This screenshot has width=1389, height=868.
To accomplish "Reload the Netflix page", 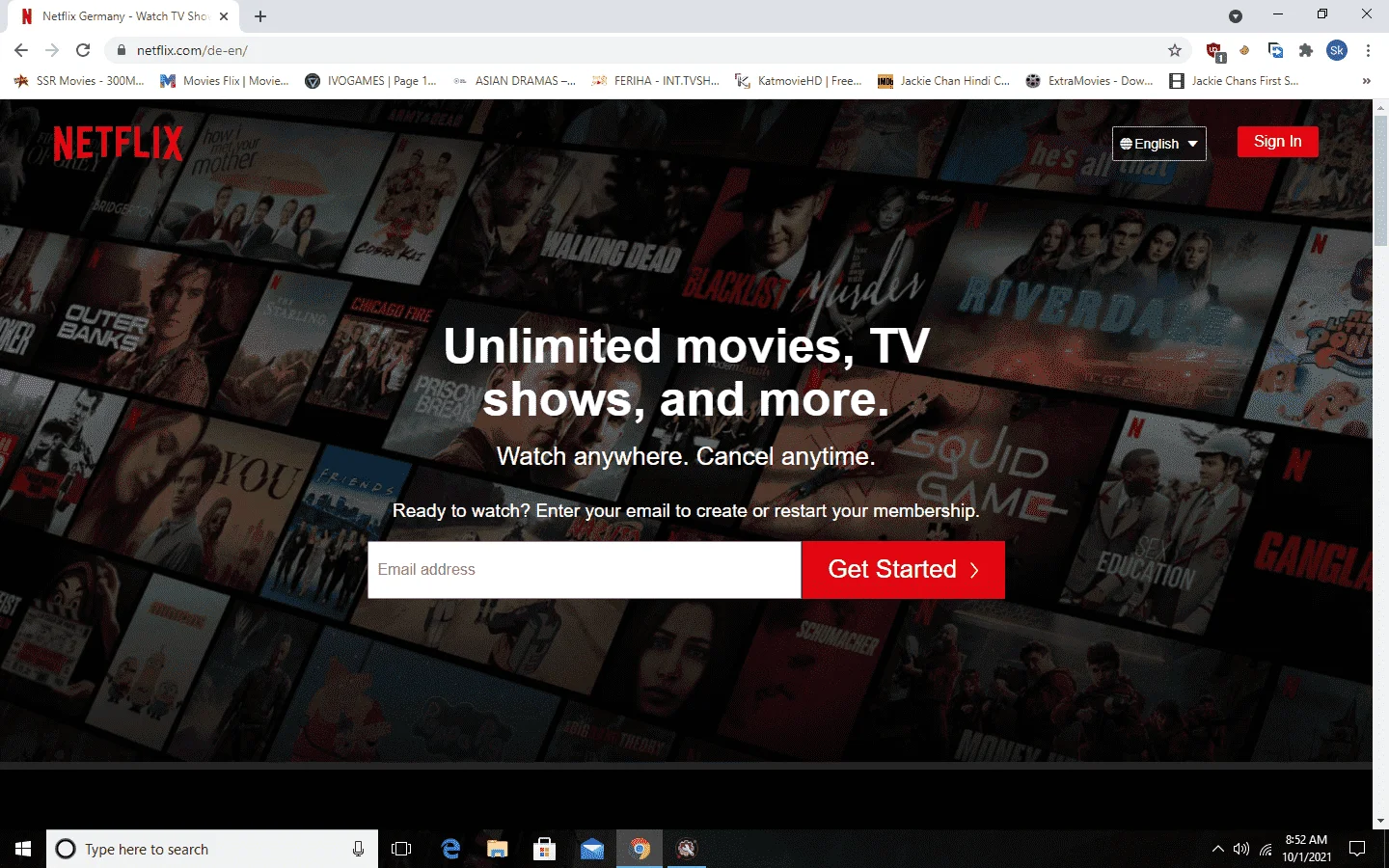I will pos(83,50).
